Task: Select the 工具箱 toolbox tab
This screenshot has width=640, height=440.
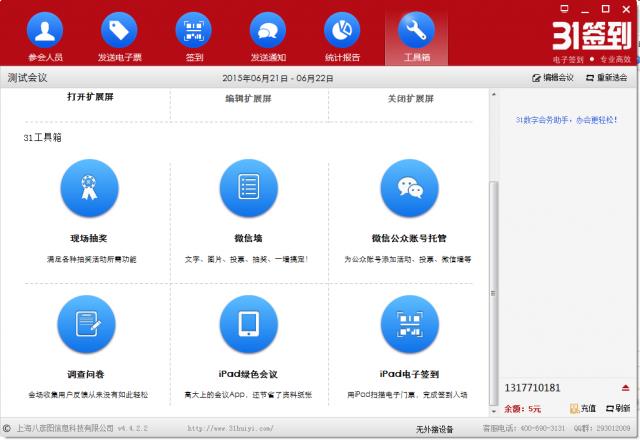Action: (416, 37)
